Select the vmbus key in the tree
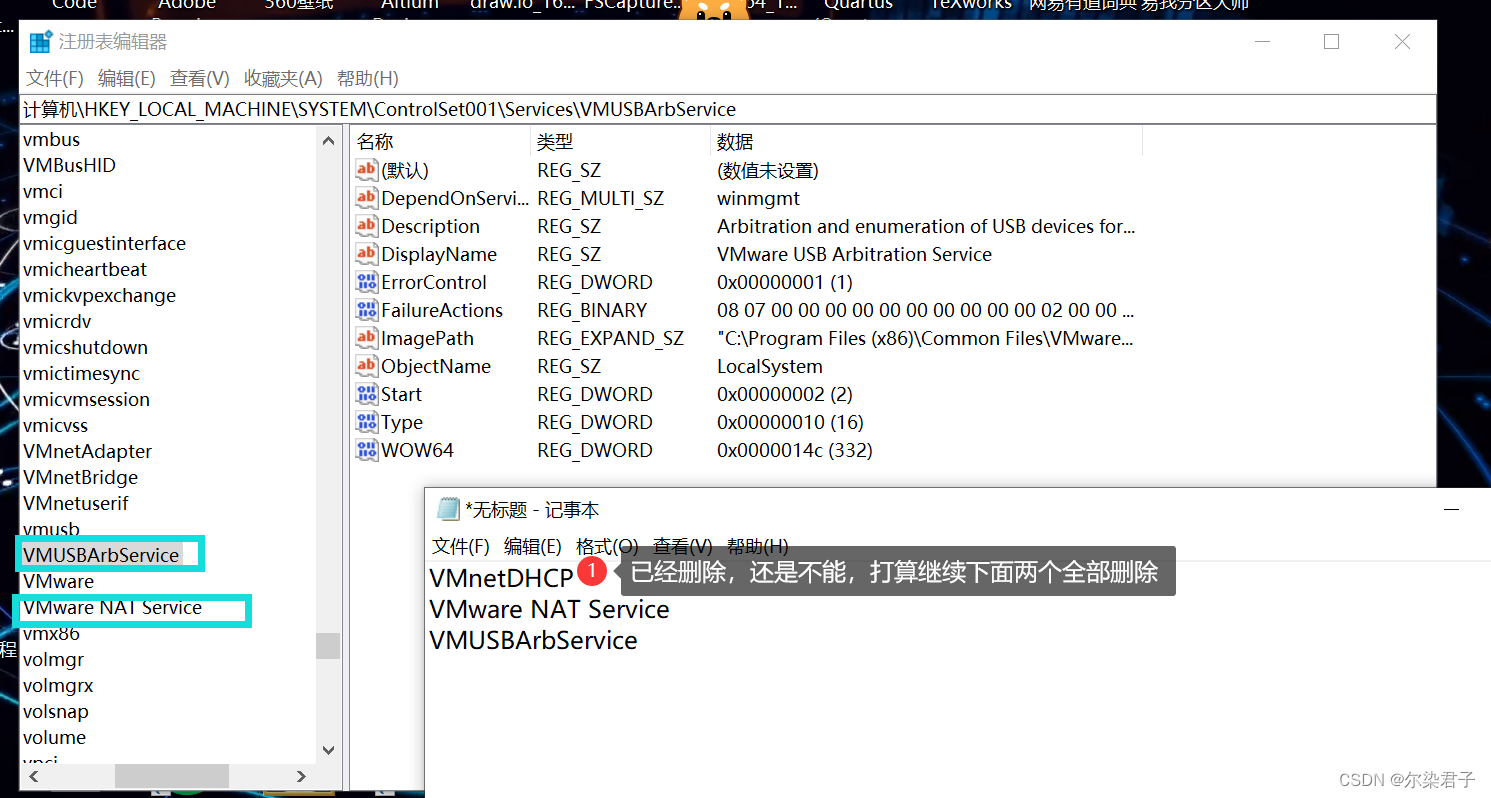Image resolution: width=1491 pixels, height=798 pixels. [51, 139]
